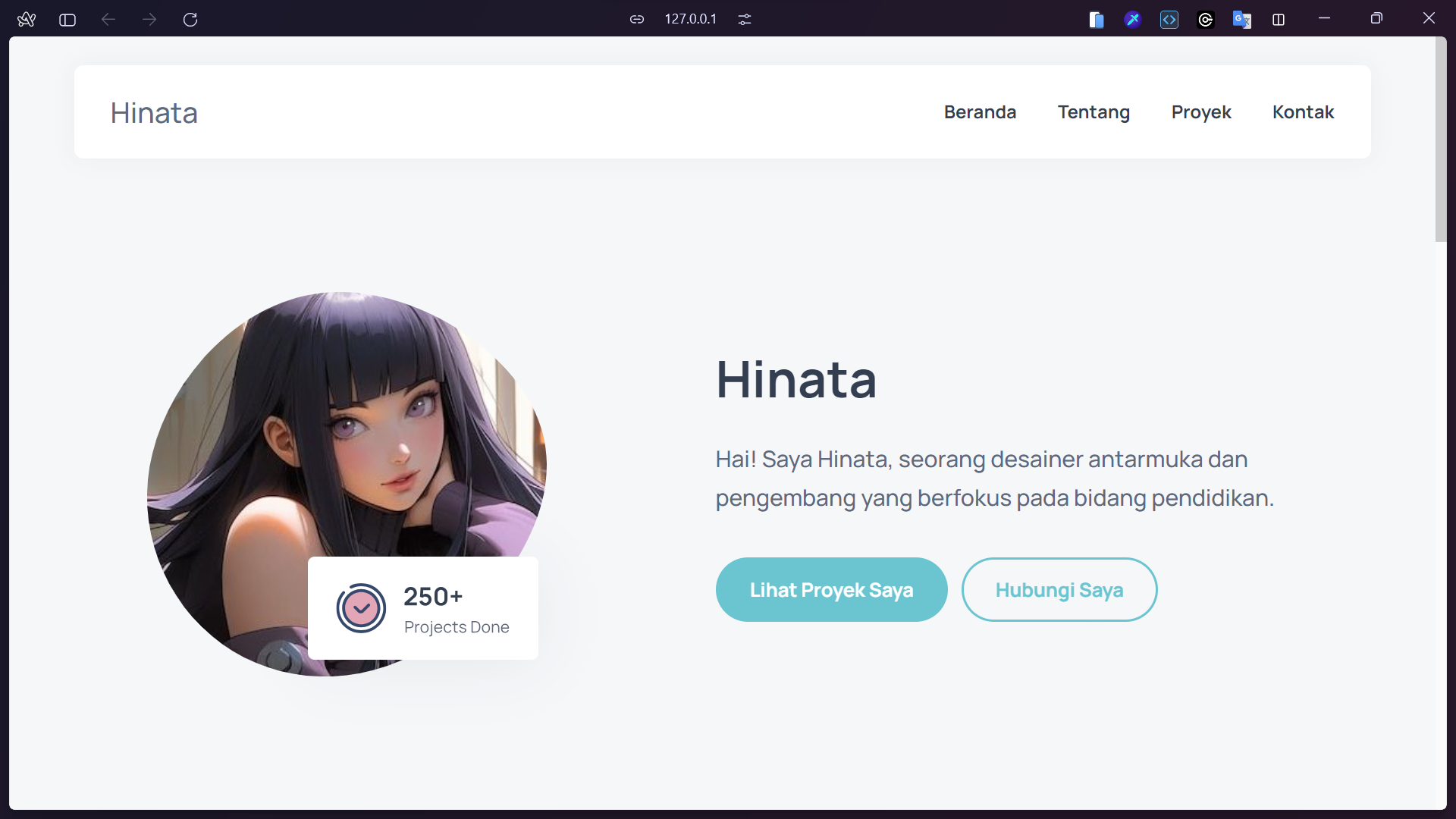Select the purple pin extension icon
Image resolution: width=1456 pixels, height=819 pixels.
click(x=1133, y=20)
